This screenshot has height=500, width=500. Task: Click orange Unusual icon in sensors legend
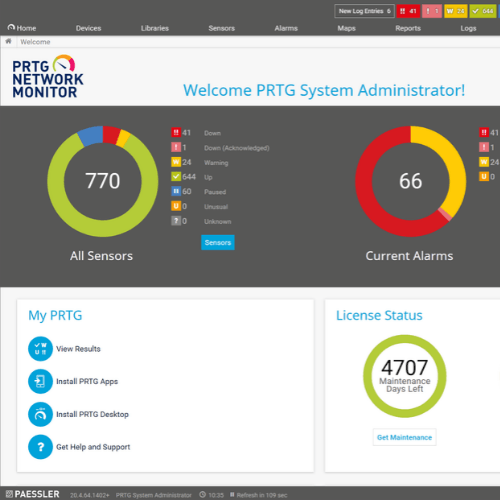176,206
